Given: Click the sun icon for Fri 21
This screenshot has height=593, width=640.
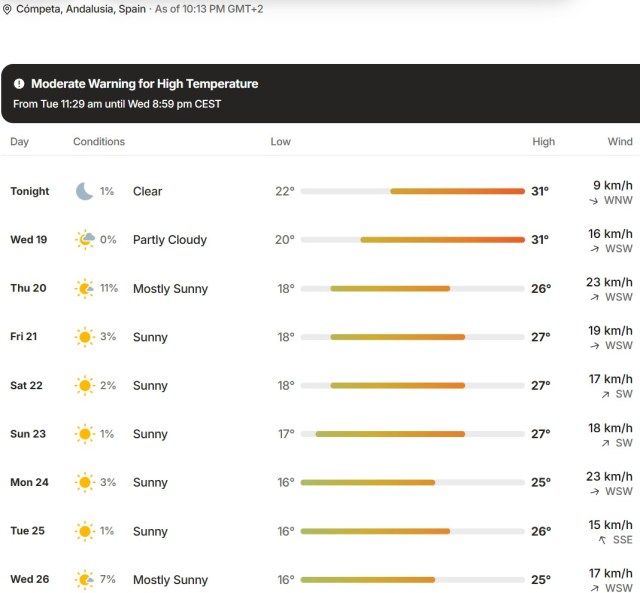Looking at the screenshot, I should click(x=84, y=337).
